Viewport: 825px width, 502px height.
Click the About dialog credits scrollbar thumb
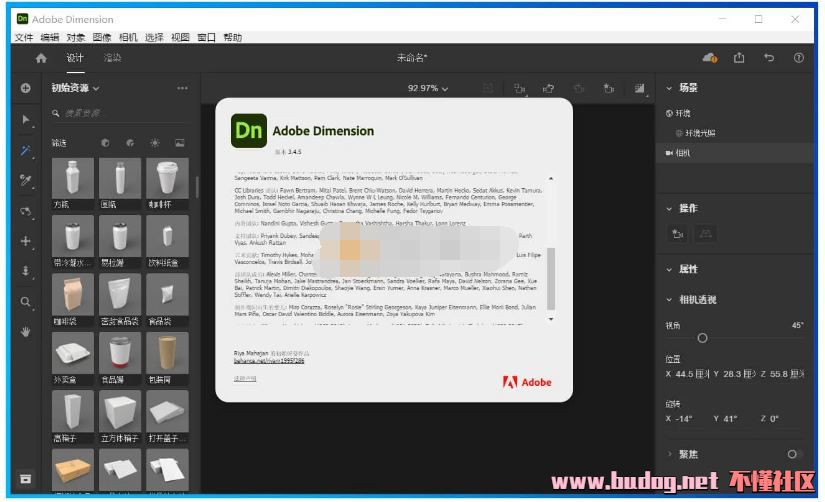pos(551,279)
